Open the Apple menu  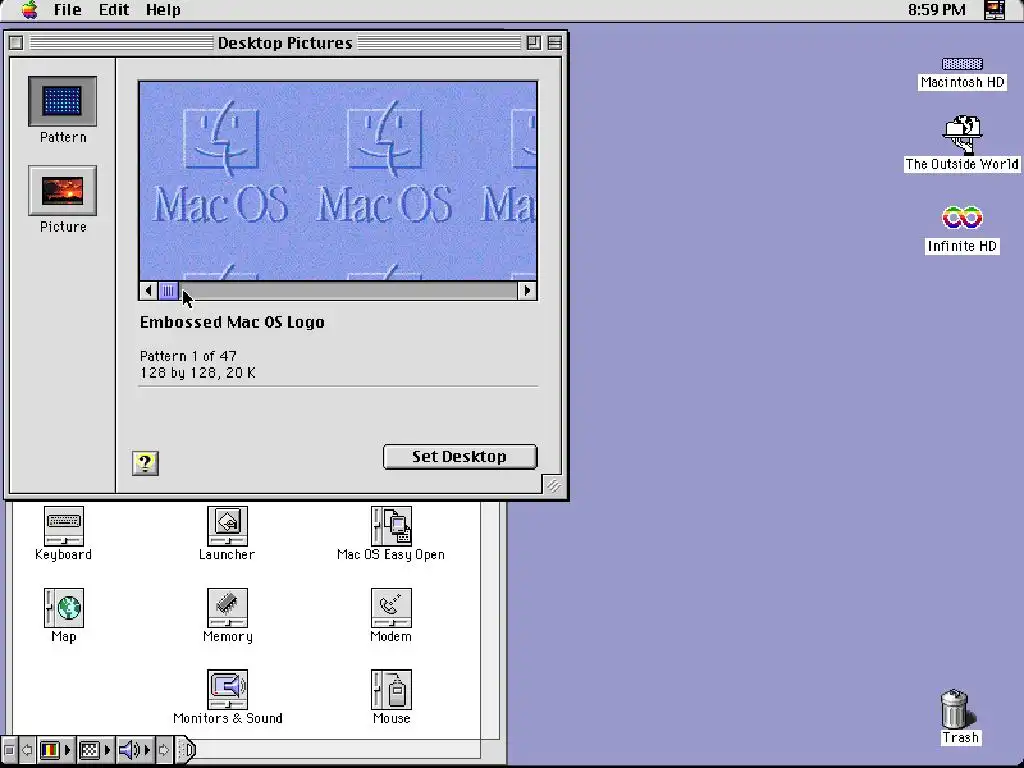coord(29,10)
